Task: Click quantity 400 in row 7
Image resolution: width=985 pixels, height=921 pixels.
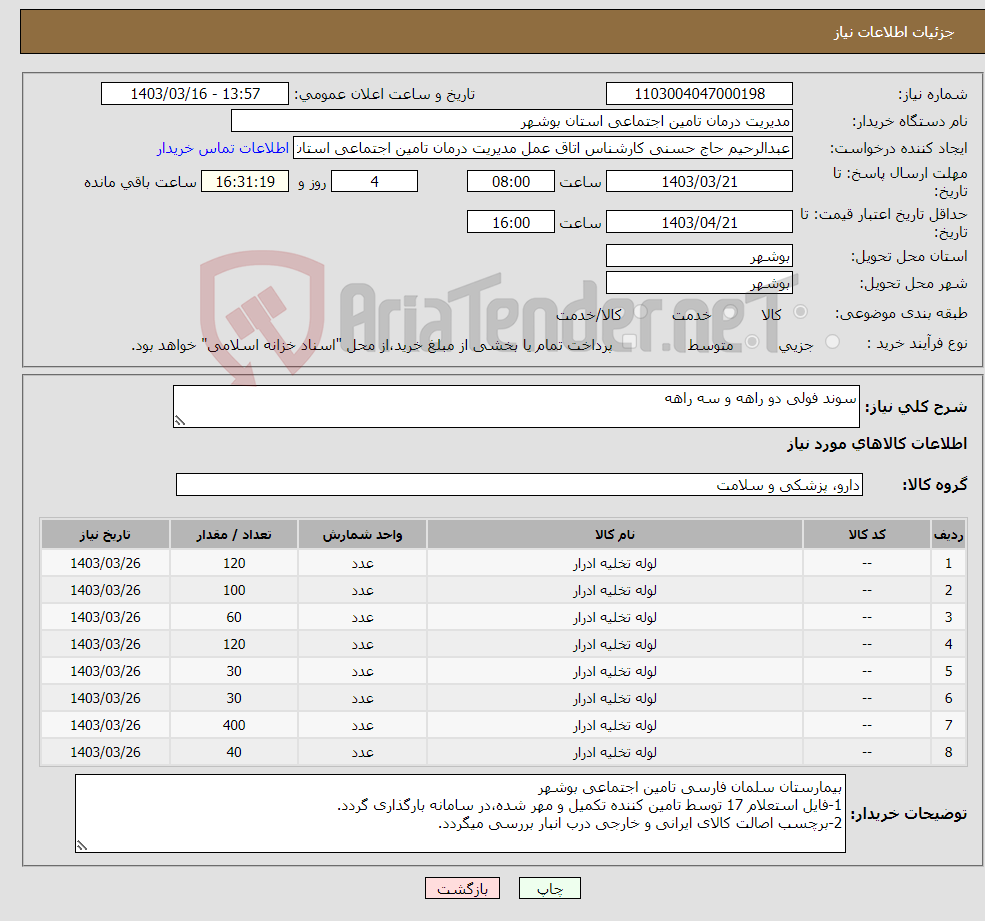Action: [x=234, y=726]
